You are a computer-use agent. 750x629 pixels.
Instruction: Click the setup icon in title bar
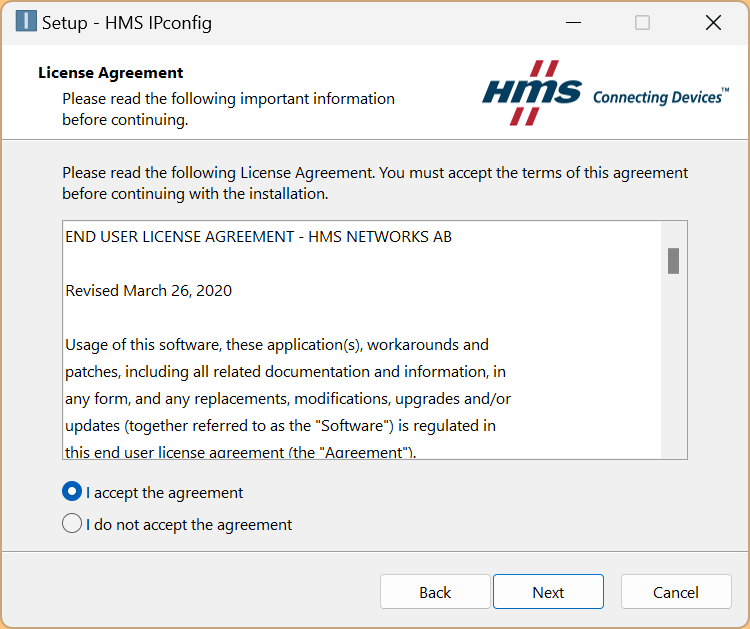coord(26,22)
